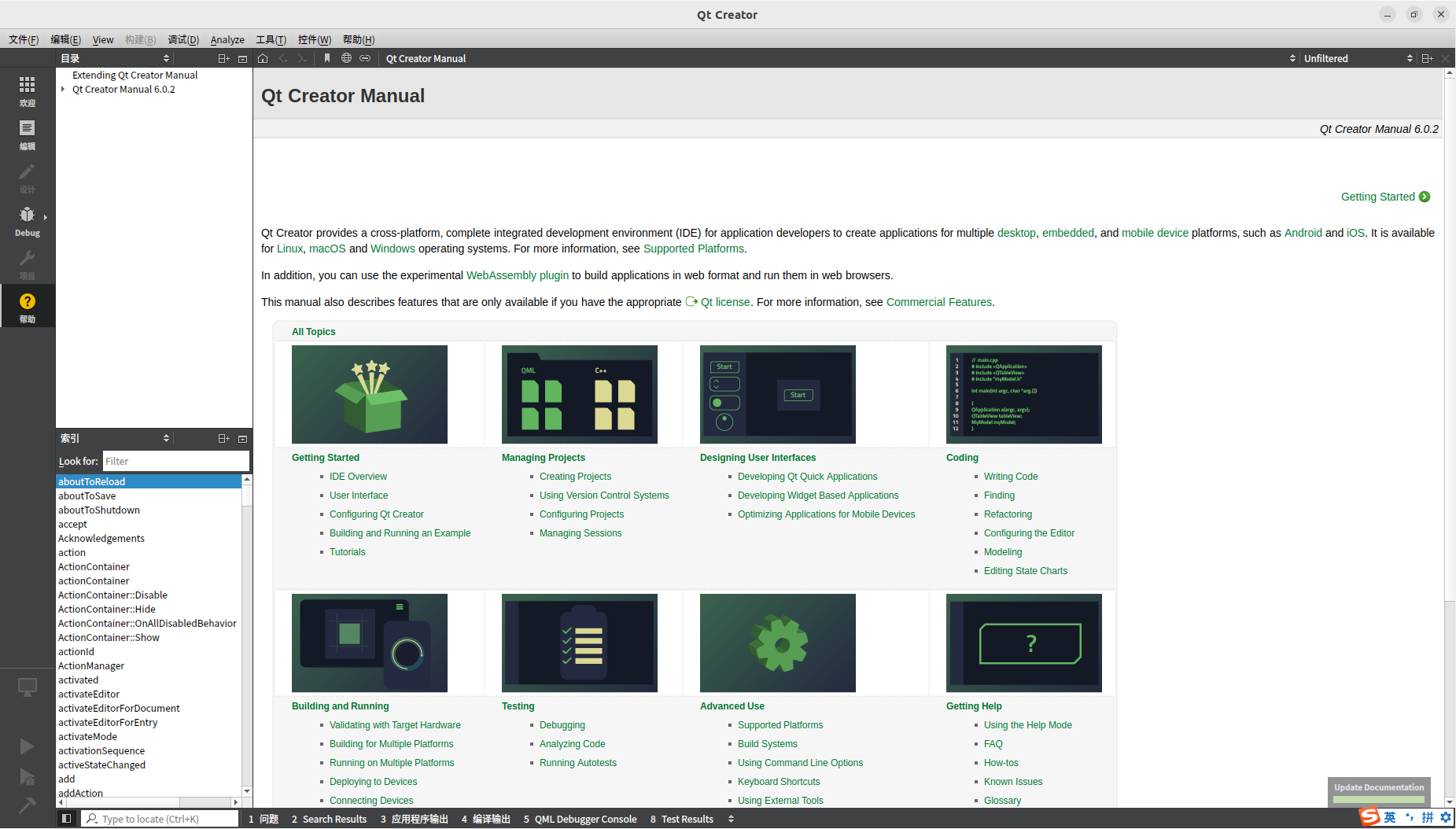Select Extending Qt Creator Manual tree item

click(135, 75)
